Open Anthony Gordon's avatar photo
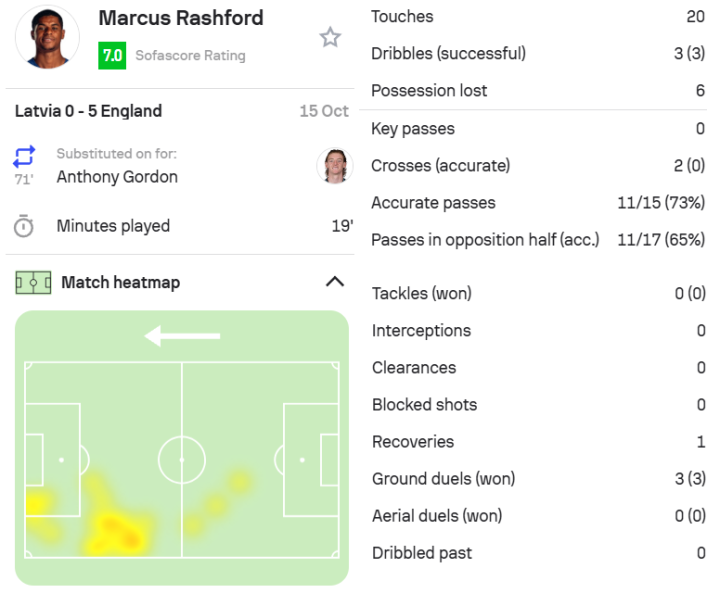This screenshot has width=720, height=593. pyautogui.click(x=335, y=166)
